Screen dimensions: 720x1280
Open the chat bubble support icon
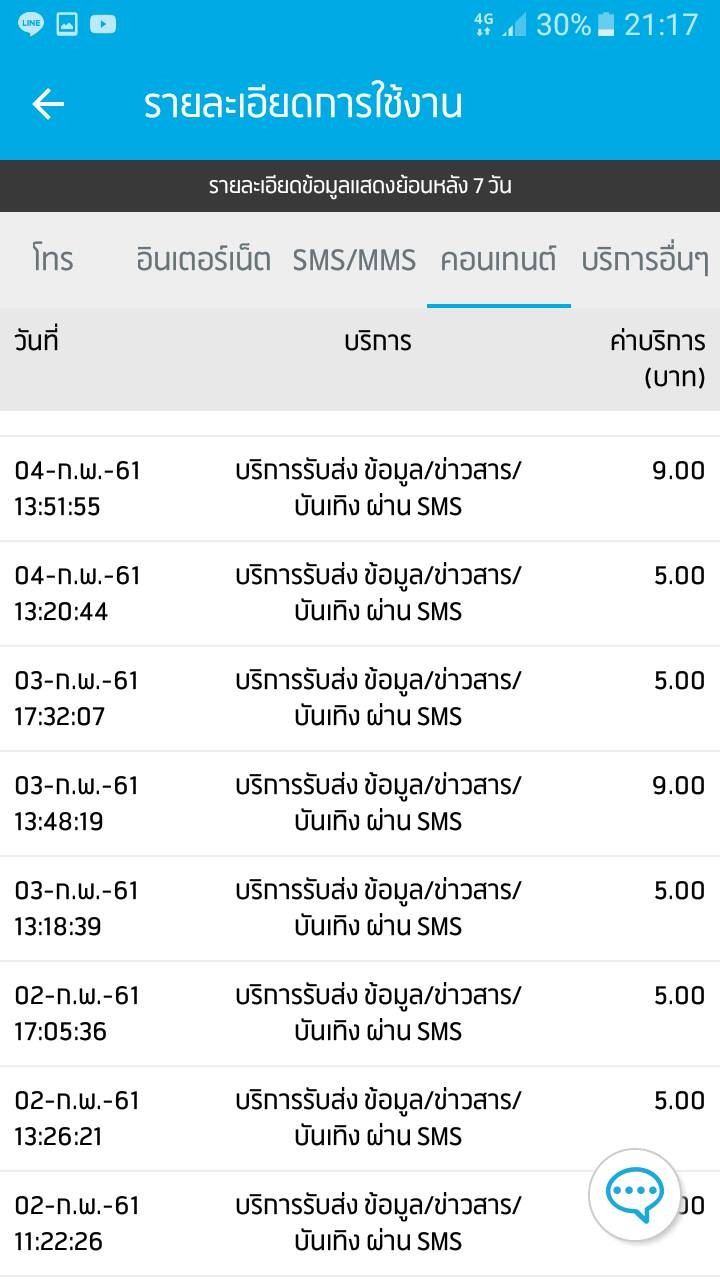pos(635,1194)
